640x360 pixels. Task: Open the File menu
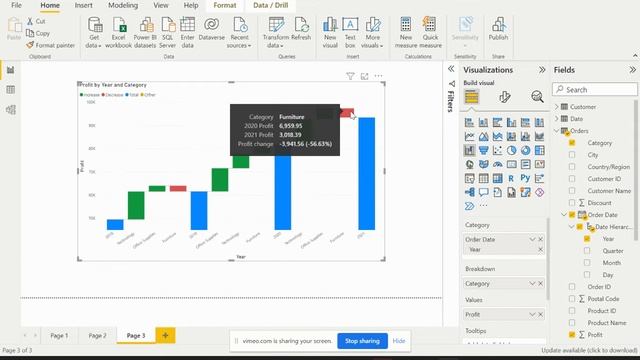pyautogui.click(x=16, y=5)
